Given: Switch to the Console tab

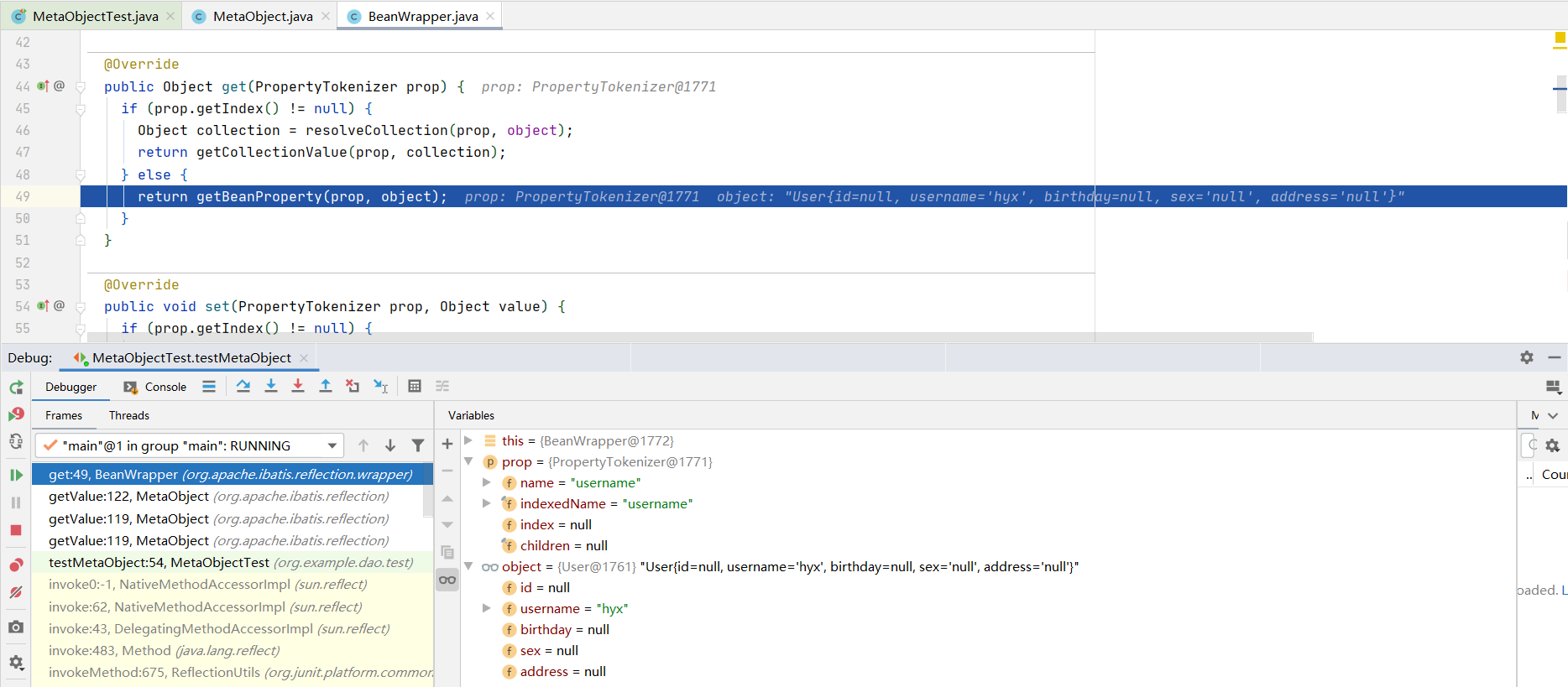Looking at the screenshot, I should point(155,387).
